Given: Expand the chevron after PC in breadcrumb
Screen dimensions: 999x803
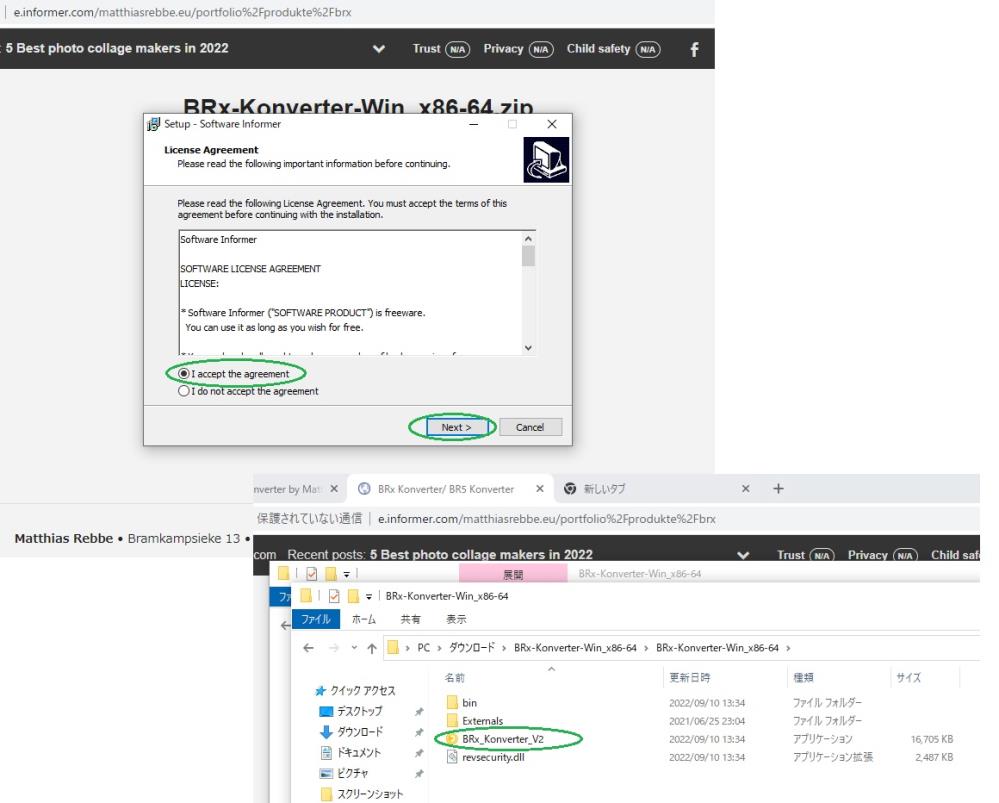Looking at the screenshot, I should (440, 648).
